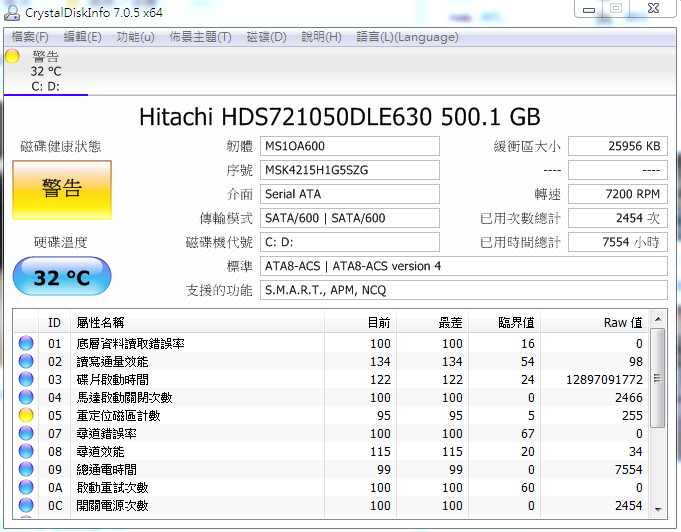
Task: Click the yellow status circle beside top 警告
Action: (12, 56)
